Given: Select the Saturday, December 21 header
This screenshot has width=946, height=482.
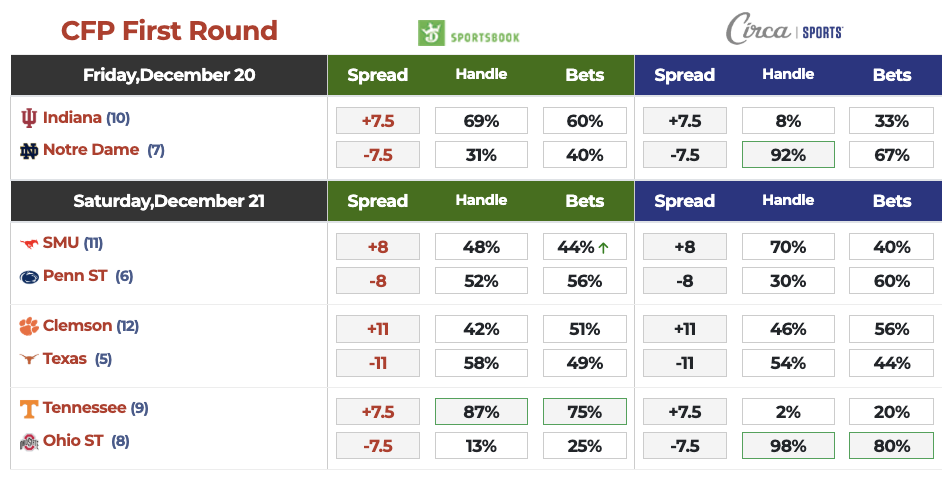Looking at the screenshot, I should (169, 201).
